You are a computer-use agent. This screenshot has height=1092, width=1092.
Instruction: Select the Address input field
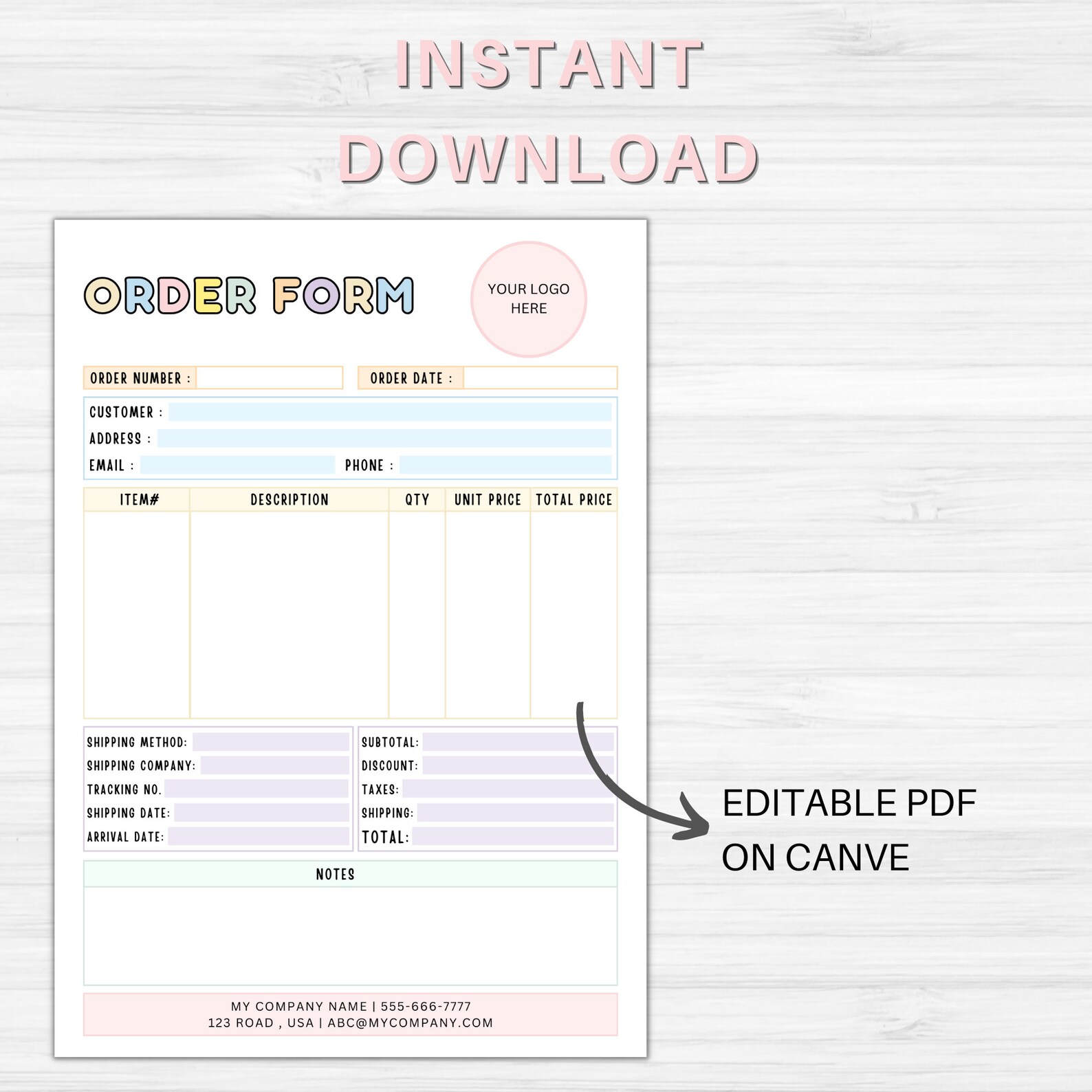tap(384, 439)
